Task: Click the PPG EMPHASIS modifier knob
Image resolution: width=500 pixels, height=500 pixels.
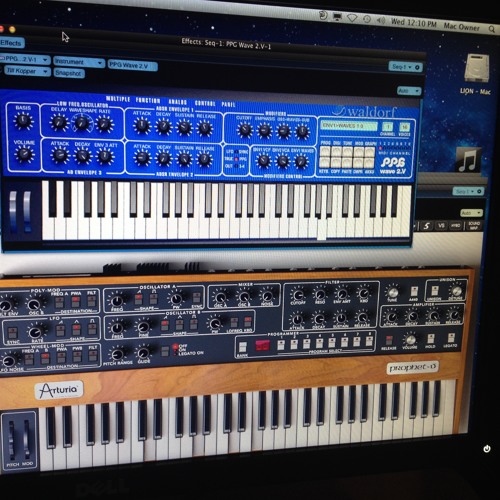Action: click(x=264, y=131)
